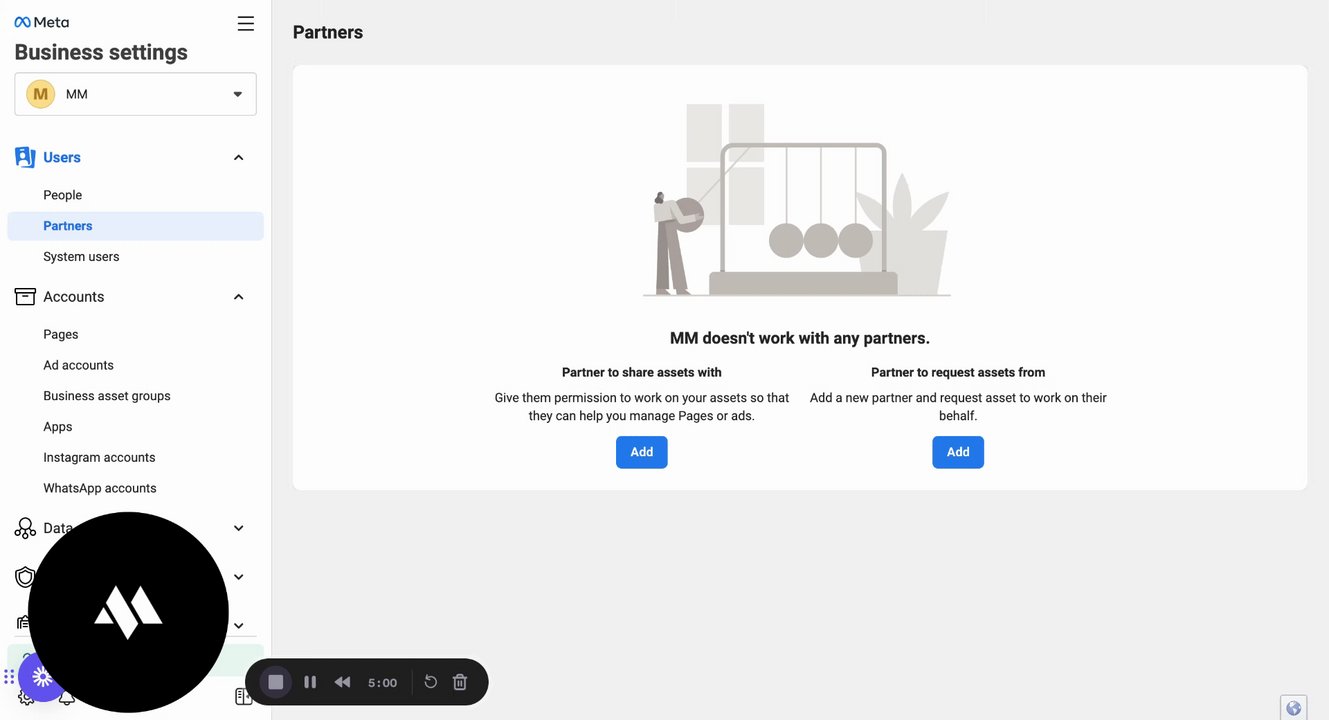Click the Data sources nodes icon
1329x720 pixels.
tap(25, 528)
